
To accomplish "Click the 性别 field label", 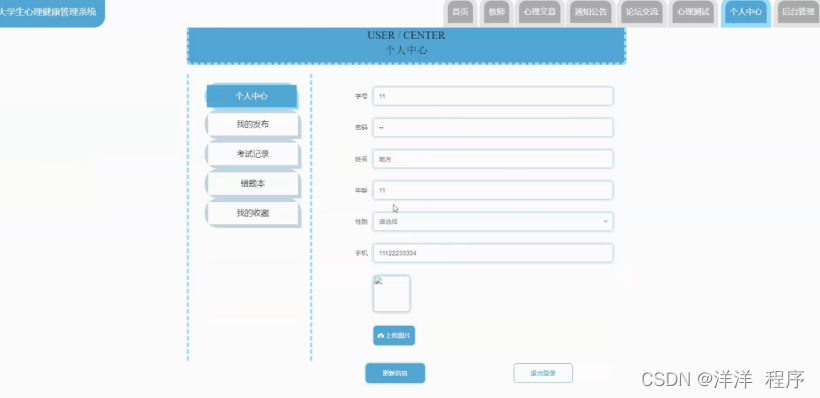I will click(x=361, y=222).
